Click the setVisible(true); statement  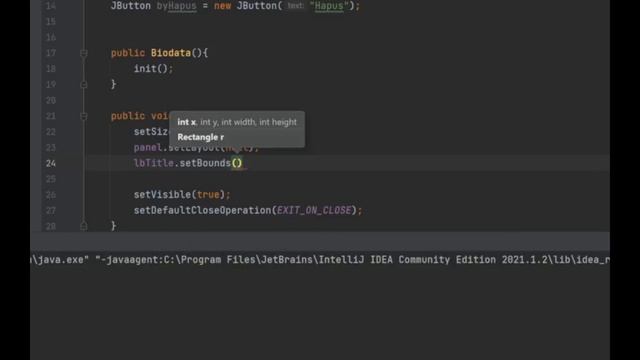click(182, 195)
